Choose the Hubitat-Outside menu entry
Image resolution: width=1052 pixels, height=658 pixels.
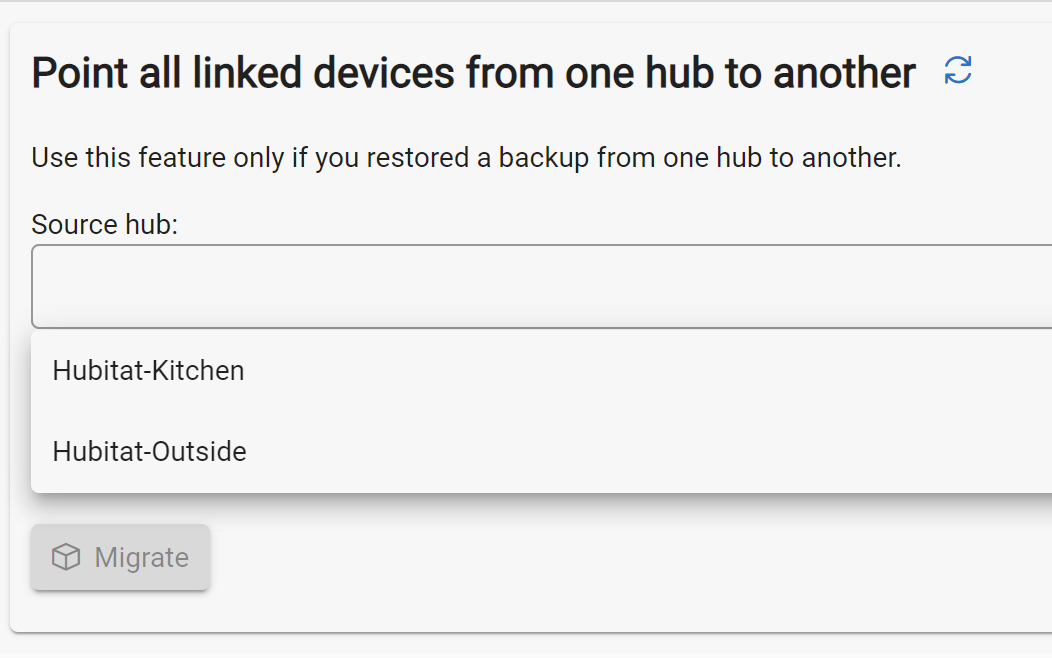(149, 452)
